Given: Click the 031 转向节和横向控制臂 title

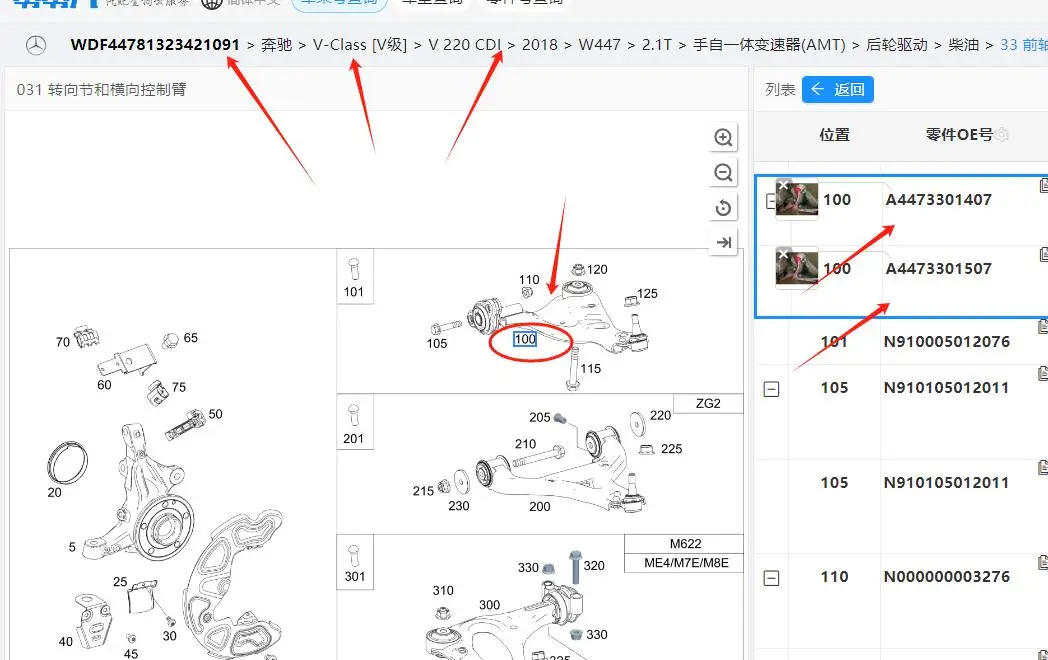Looking at the screenshot, I should coord(102,90).
